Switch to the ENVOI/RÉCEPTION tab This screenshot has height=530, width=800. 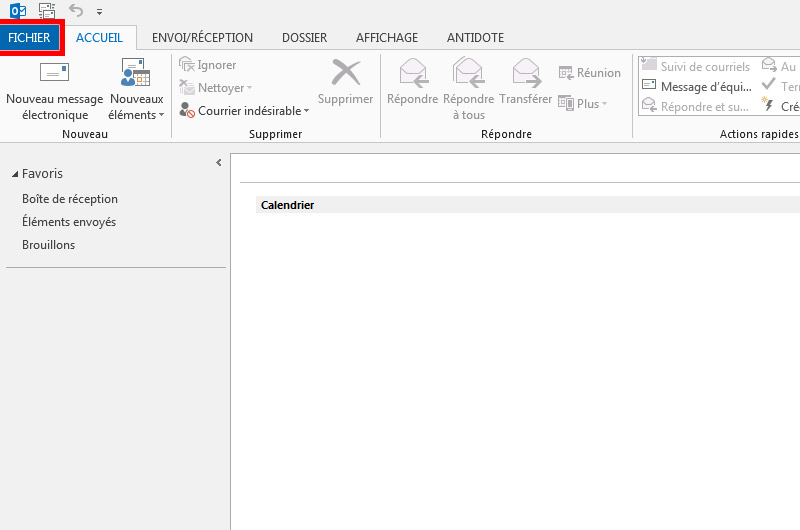pyautogui.click(x=202, y=38)
